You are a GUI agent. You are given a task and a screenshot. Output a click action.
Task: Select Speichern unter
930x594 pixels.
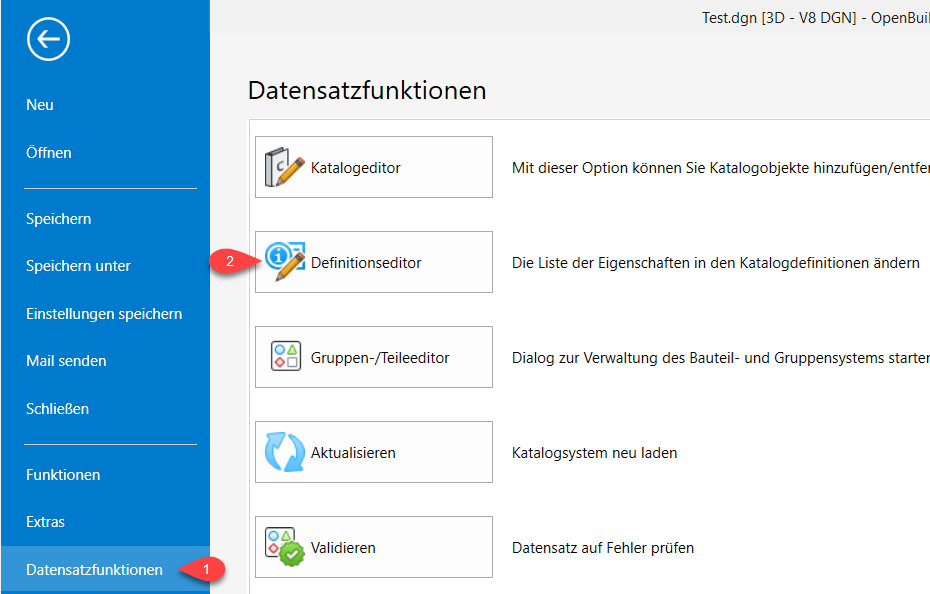click(x=78, y=266)
